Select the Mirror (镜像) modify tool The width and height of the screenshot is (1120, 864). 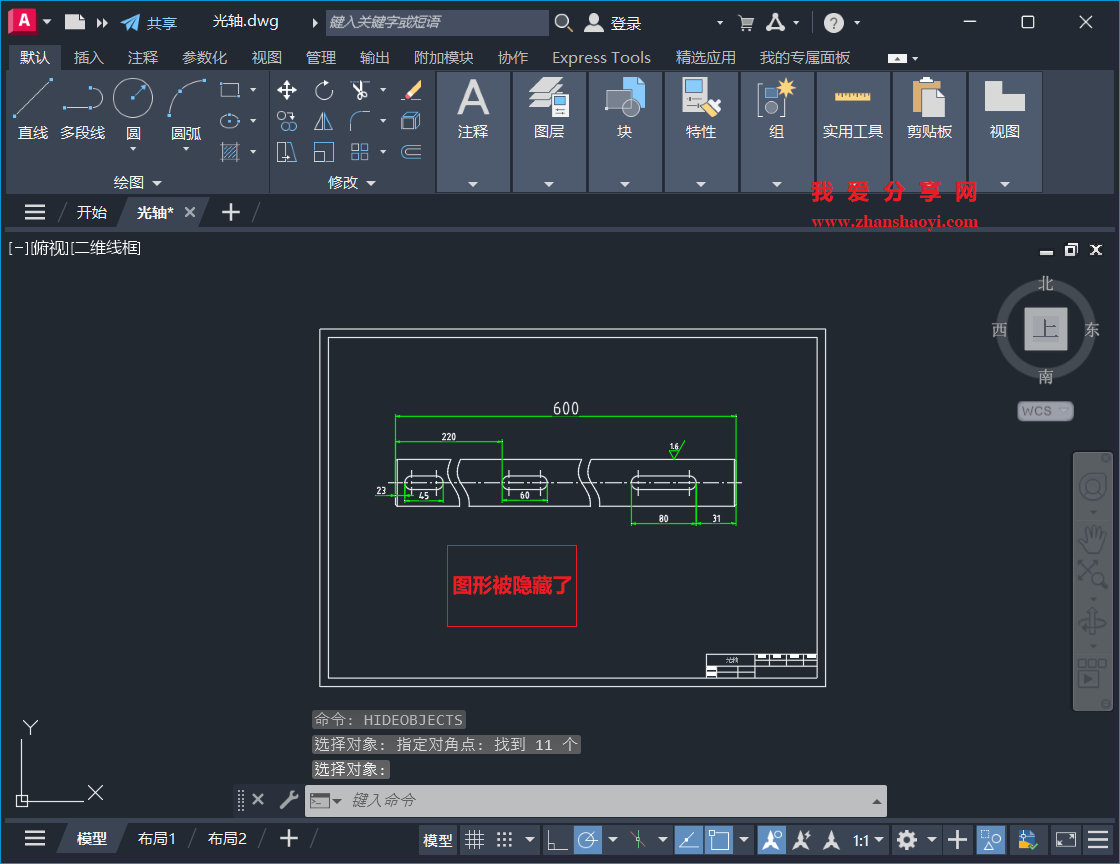click(x=323, y=120)
